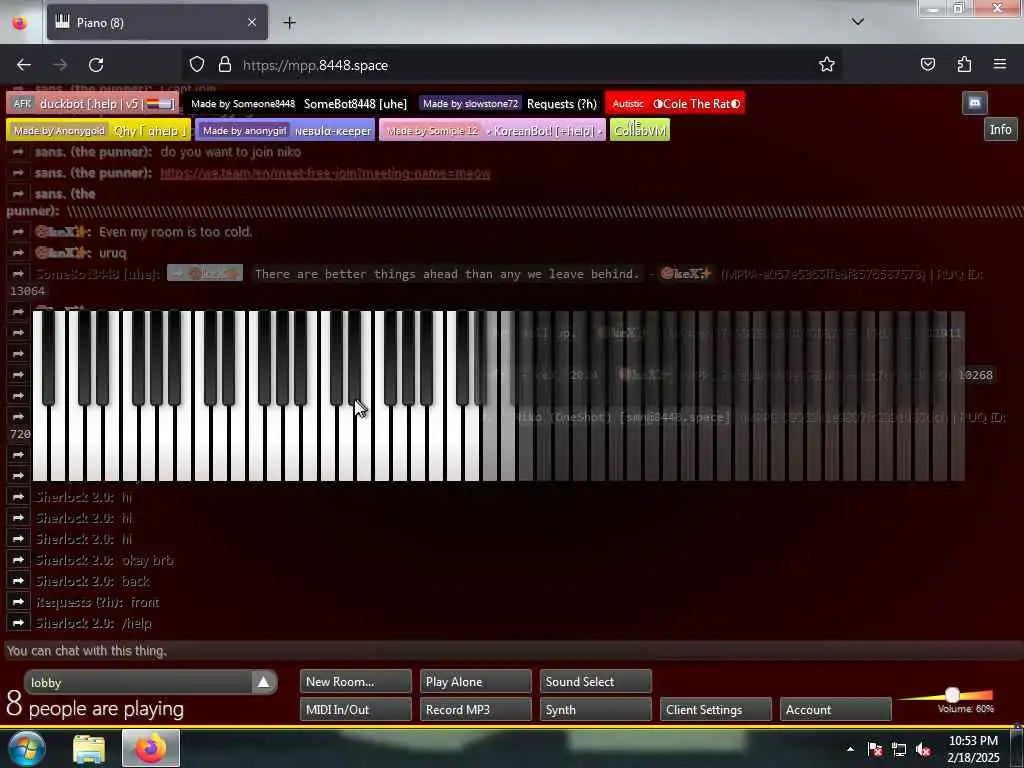
Task: Bookmark this page with star icon
Action: [x=827, y=65]
